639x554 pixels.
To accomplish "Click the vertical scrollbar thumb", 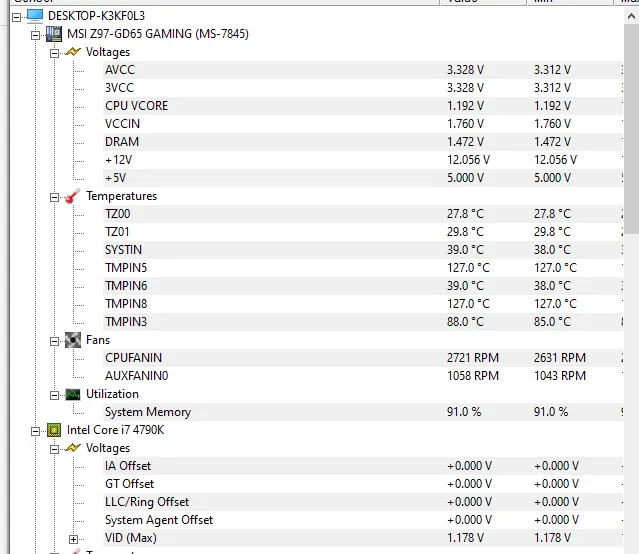I will click(631, 128).
